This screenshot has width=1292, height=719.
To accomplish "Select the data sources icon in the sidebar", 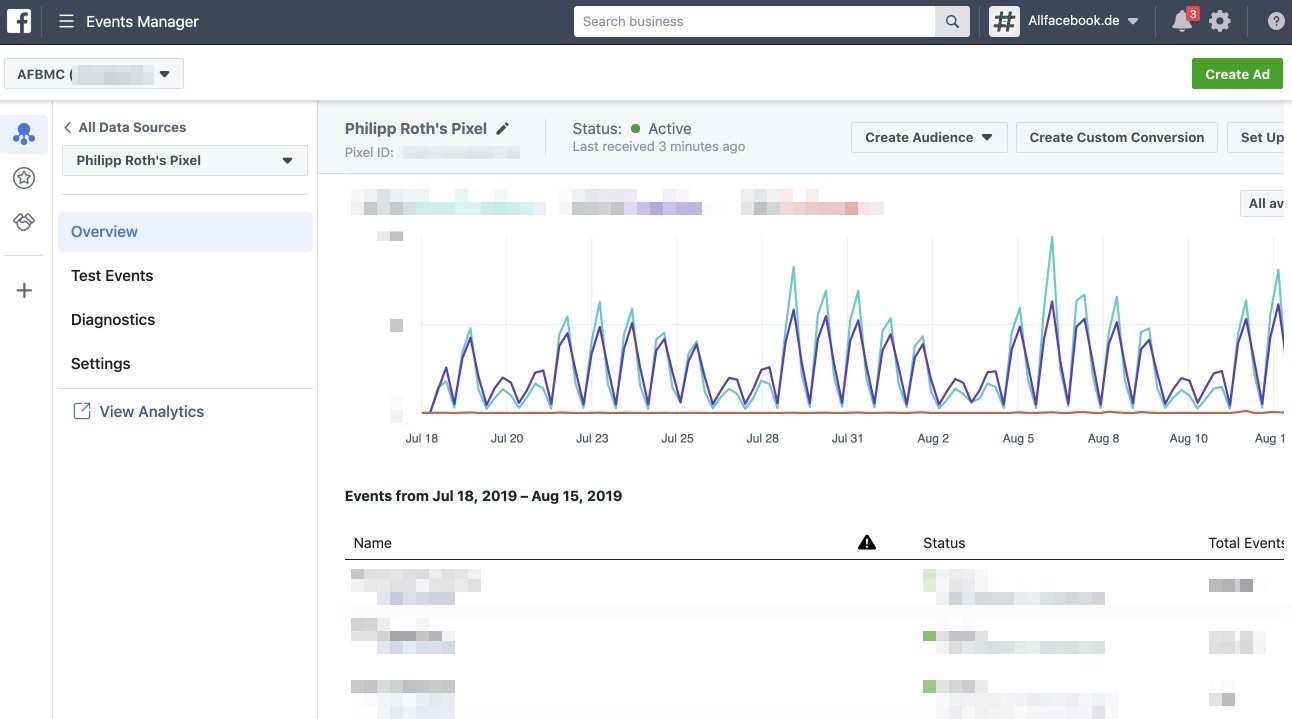I will tap(24, 134).
